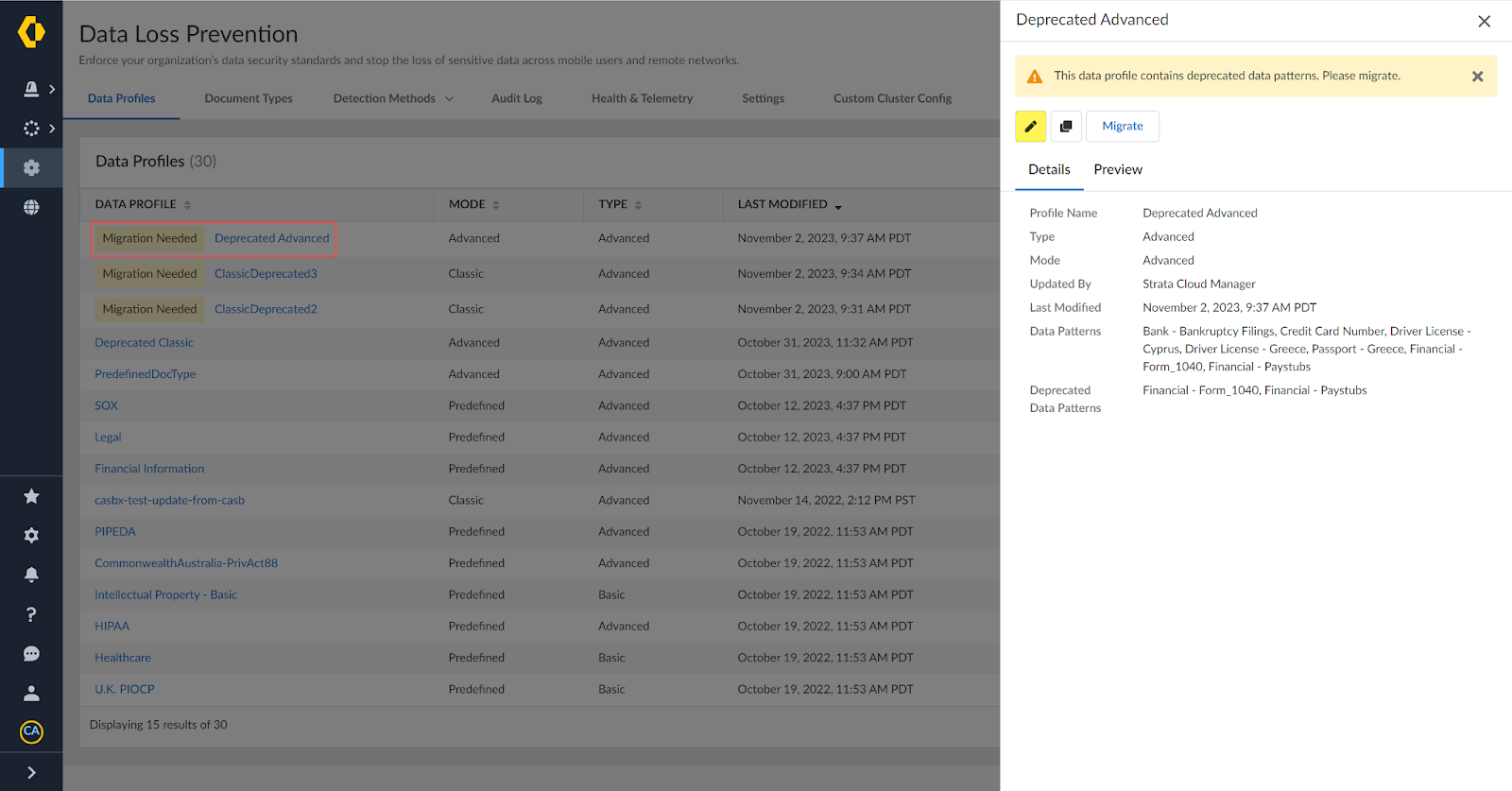Open the Audit Log tab
1512x791 pixels.
coord(516,98)
